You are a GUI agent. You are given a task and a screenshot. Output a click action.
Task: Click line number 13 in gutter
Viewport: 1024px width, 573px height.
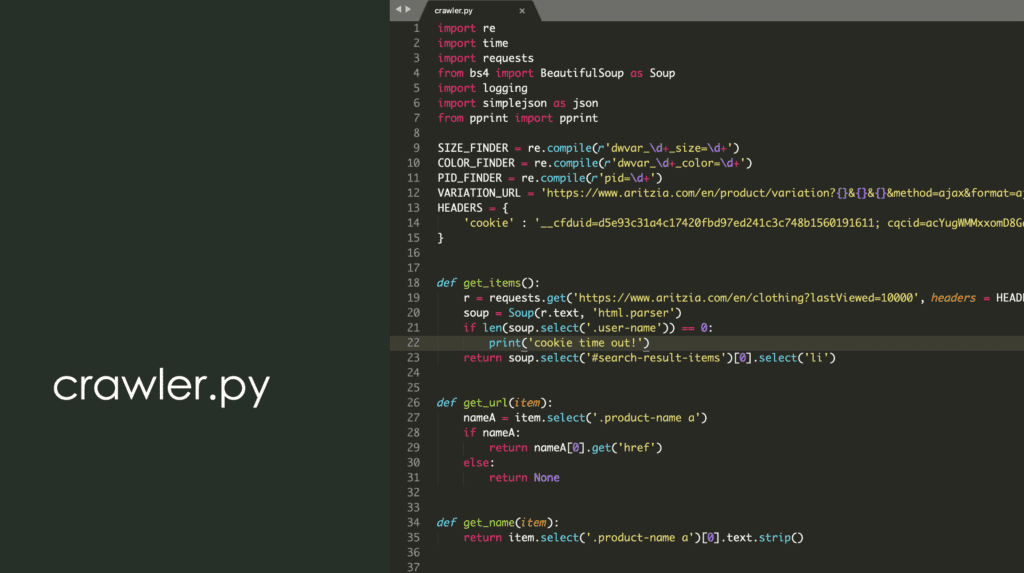(413, 208)
